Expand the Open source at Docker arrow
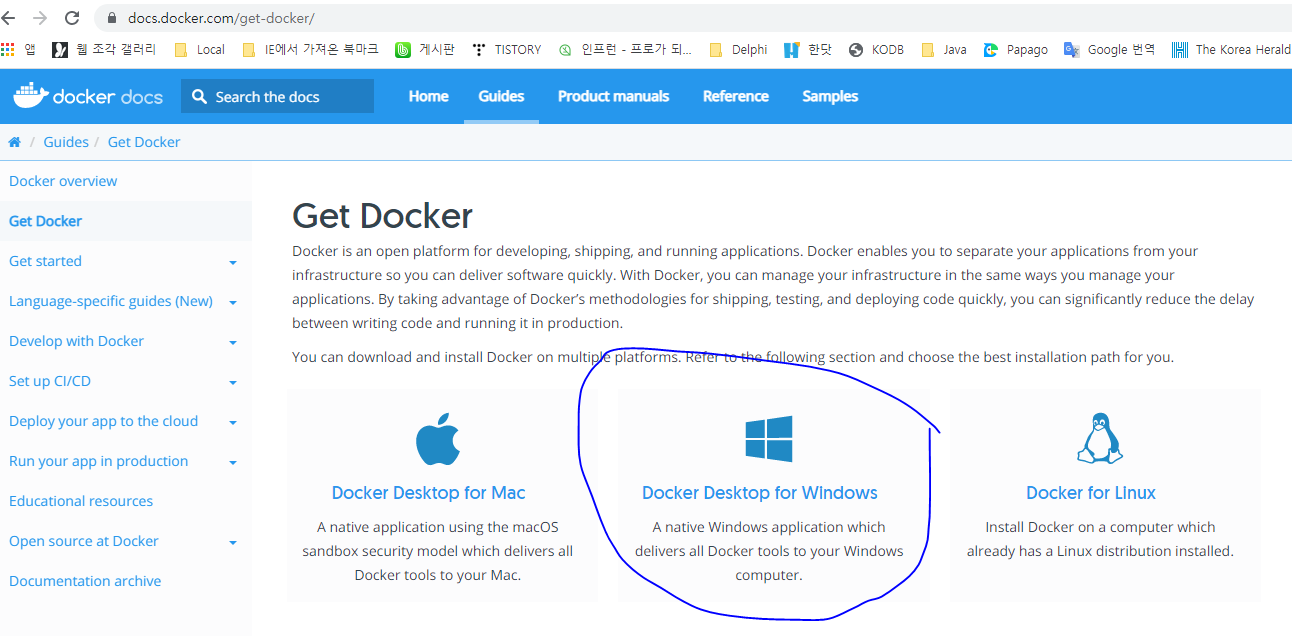 tap(233, 543)
